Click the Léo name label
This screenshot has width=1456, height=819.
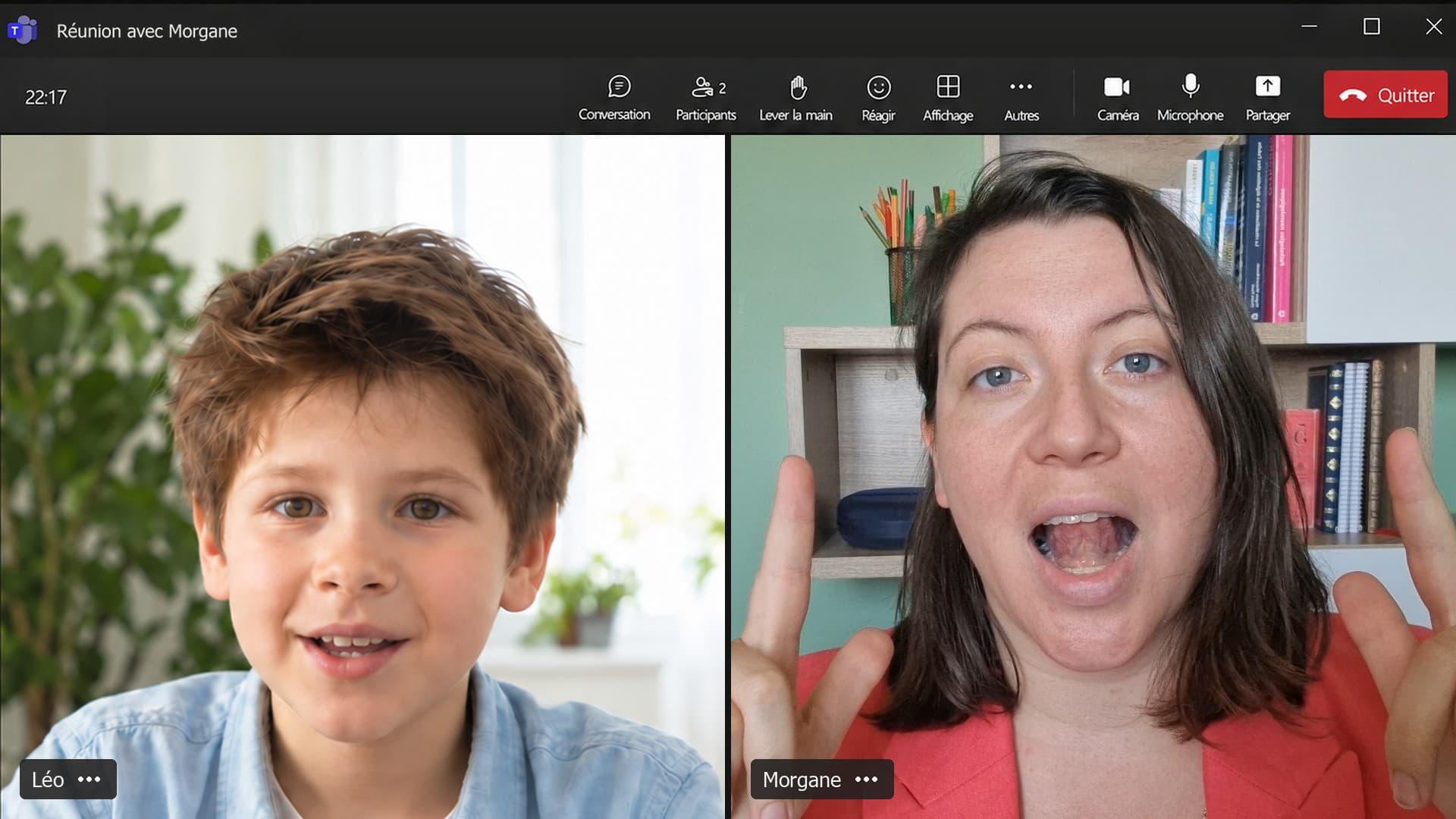click(48, 780)
